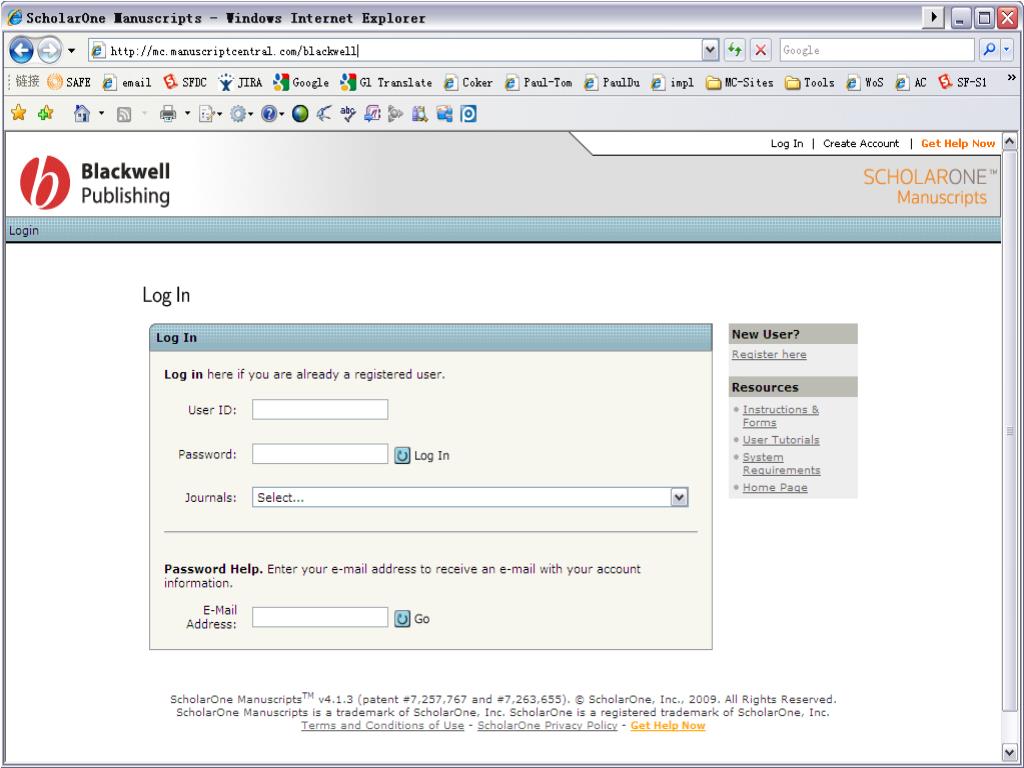Click the globe icon in command bar
This screenshot has height=768, width=1024.
pos(300,114)
